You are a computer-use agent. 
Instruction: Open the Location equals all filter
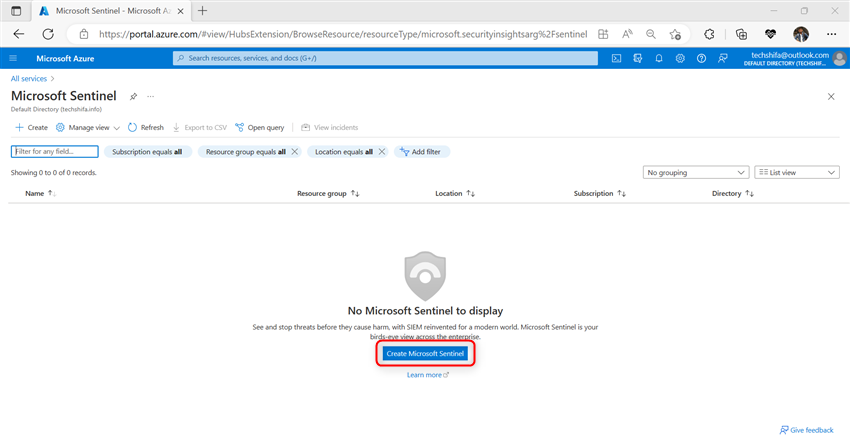click(344, 152)
